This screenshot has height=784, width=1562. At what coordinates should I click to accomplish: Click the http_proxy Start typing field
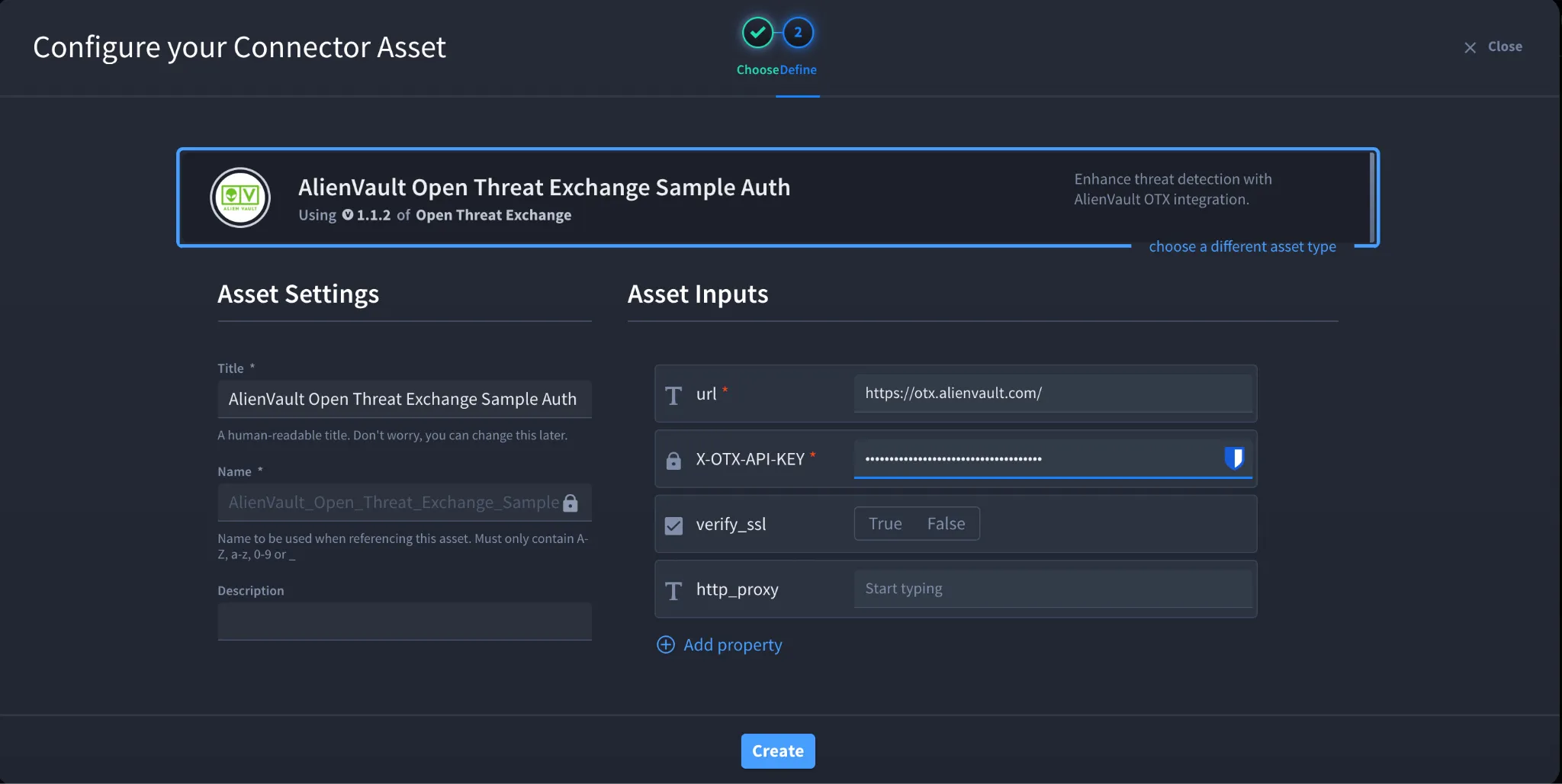1053,589
